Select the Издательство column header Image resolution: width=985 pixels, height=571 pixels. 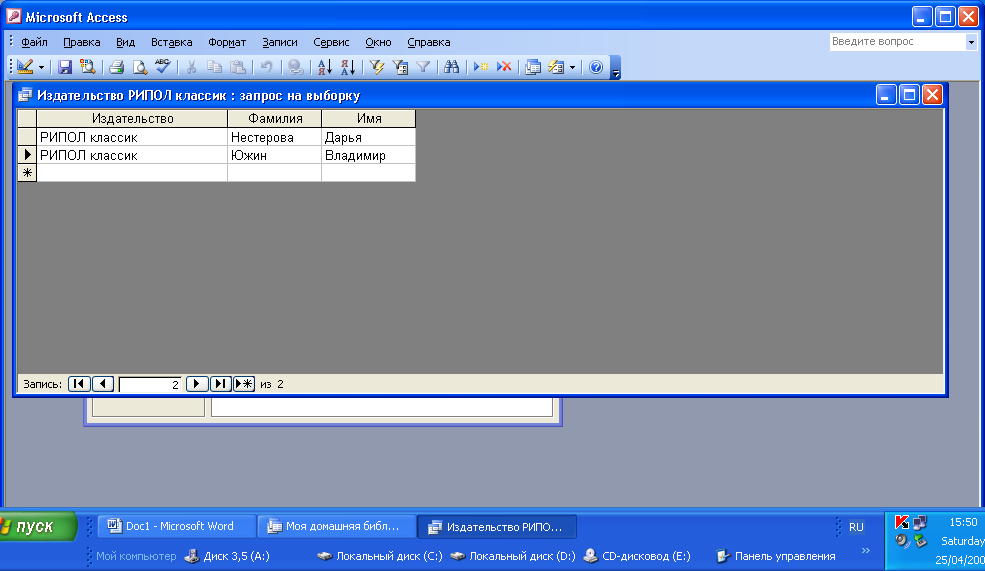(132, 118)
